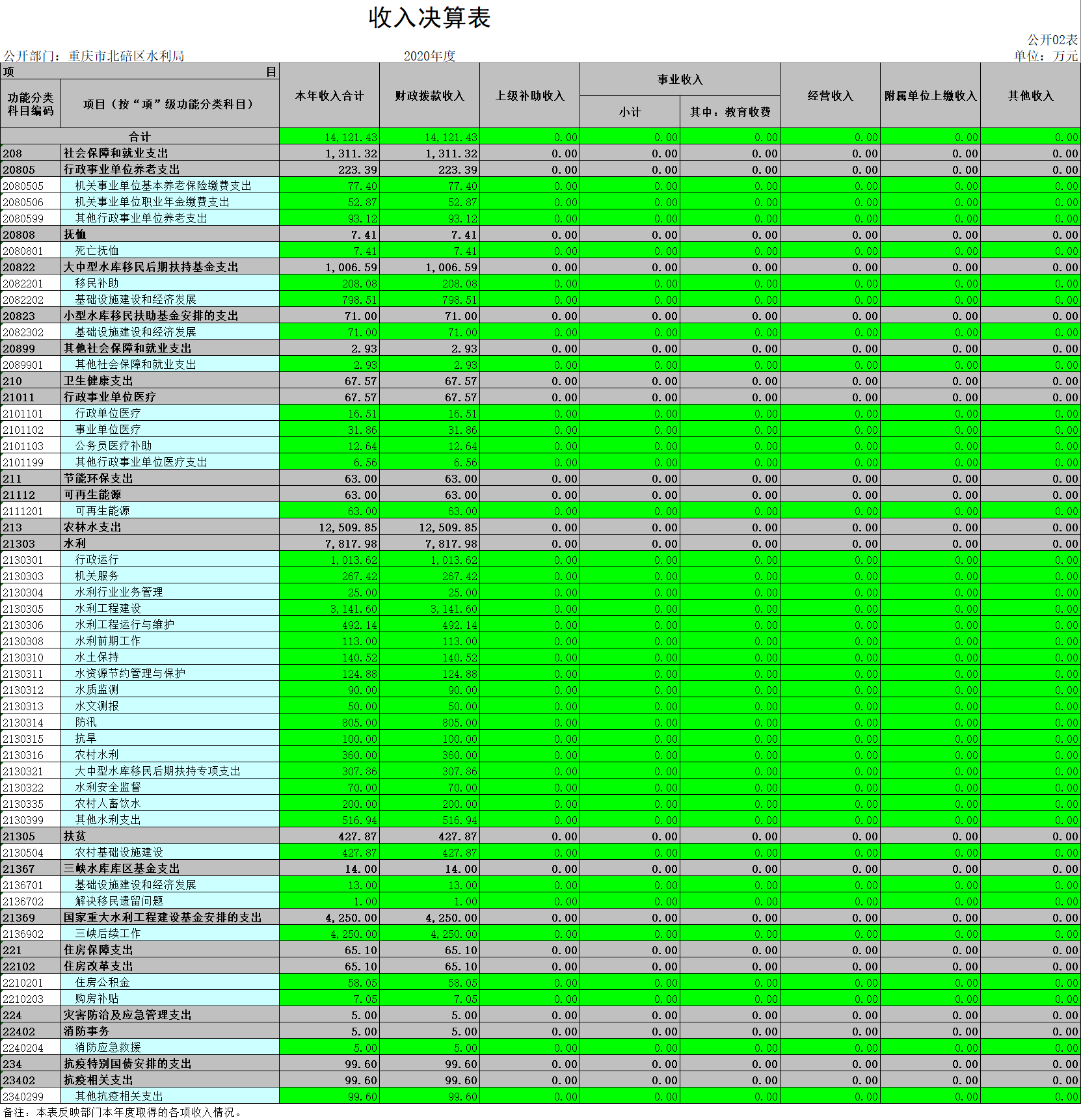Click the "其中：教育收费" sub-header
The height and width of the screenshot is (1120, 1081).
pyautogui.click(x=730, y=112)
